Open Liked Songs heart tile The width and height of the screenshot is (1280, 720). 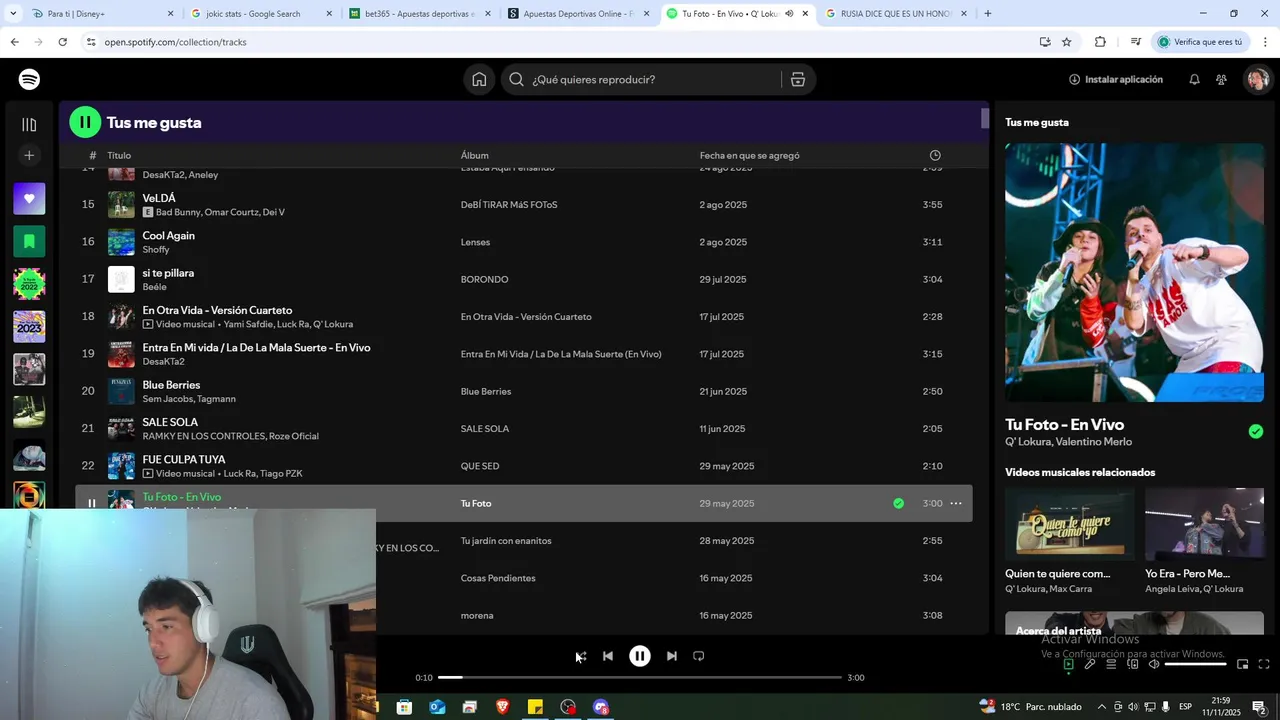click(x=29, y=198)
